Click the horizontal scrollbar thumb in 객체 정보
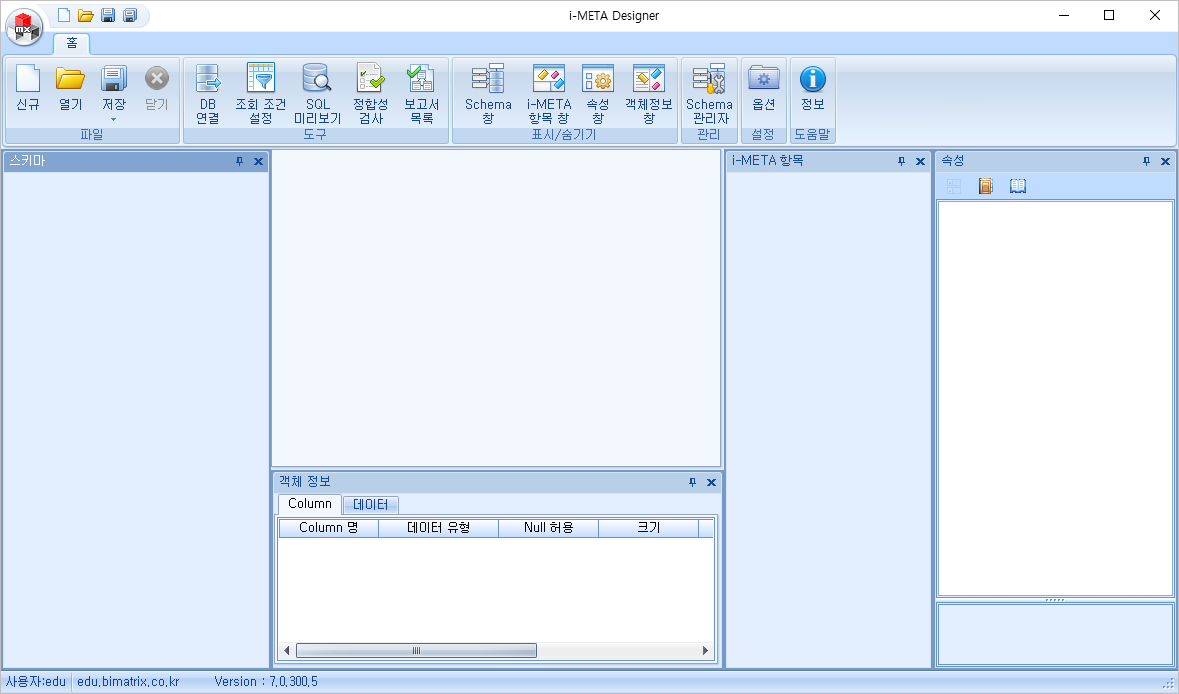 tap(416, 650)
